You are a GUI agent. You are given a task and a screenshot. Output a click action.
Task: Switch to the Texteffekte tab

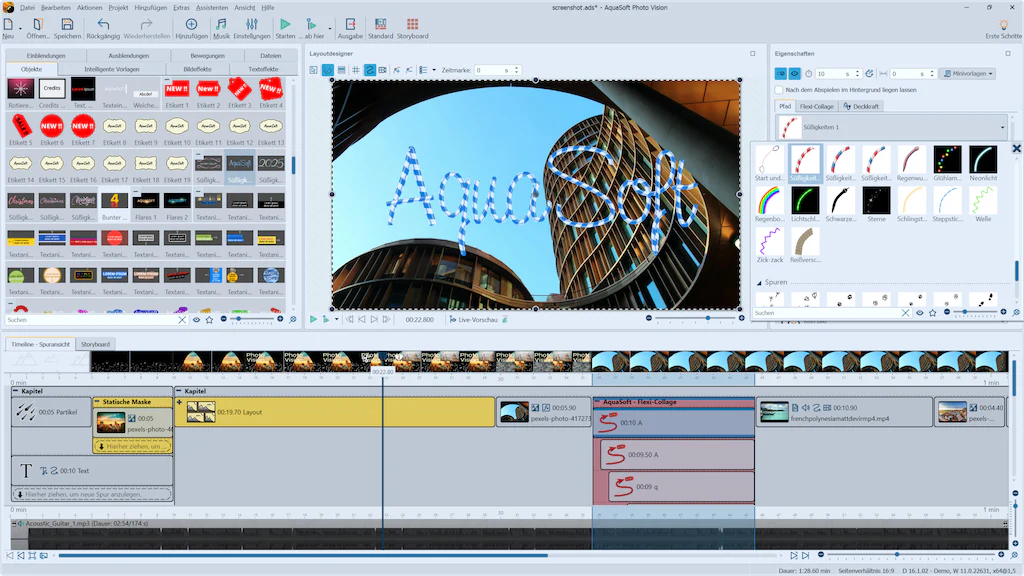[x=263, y=69]
